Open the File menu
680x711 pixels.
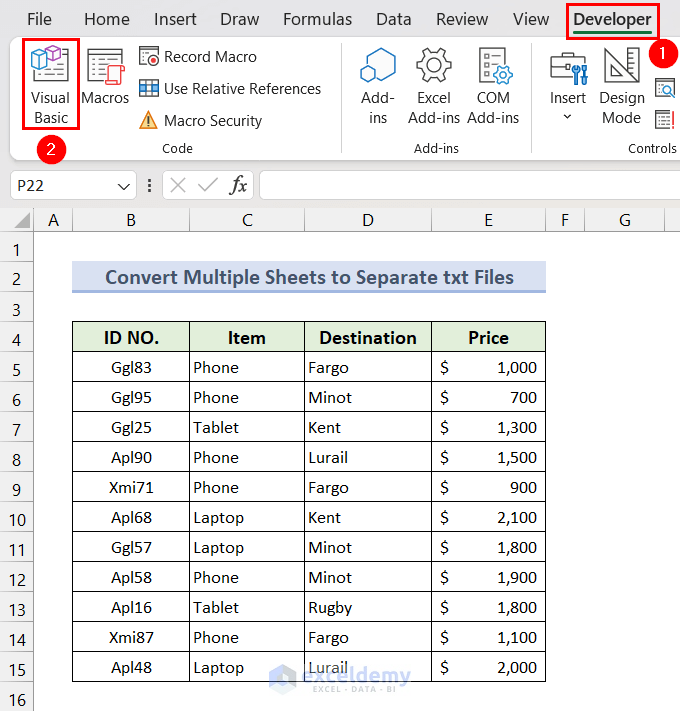tap(39, 19)
